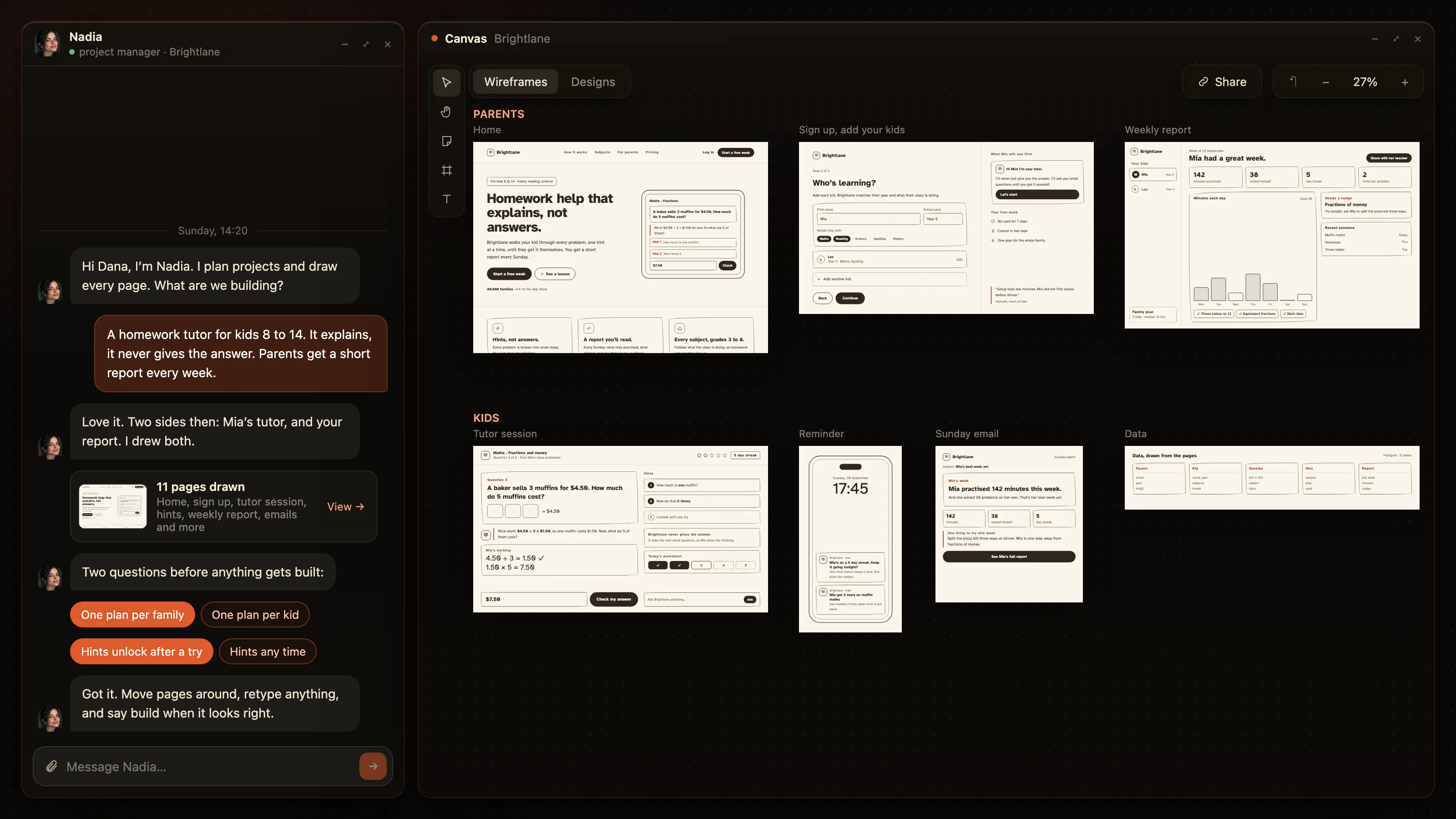Switch to the Designs tab
This screenshot has height=819, width=1456.
[x=593, y=82]
